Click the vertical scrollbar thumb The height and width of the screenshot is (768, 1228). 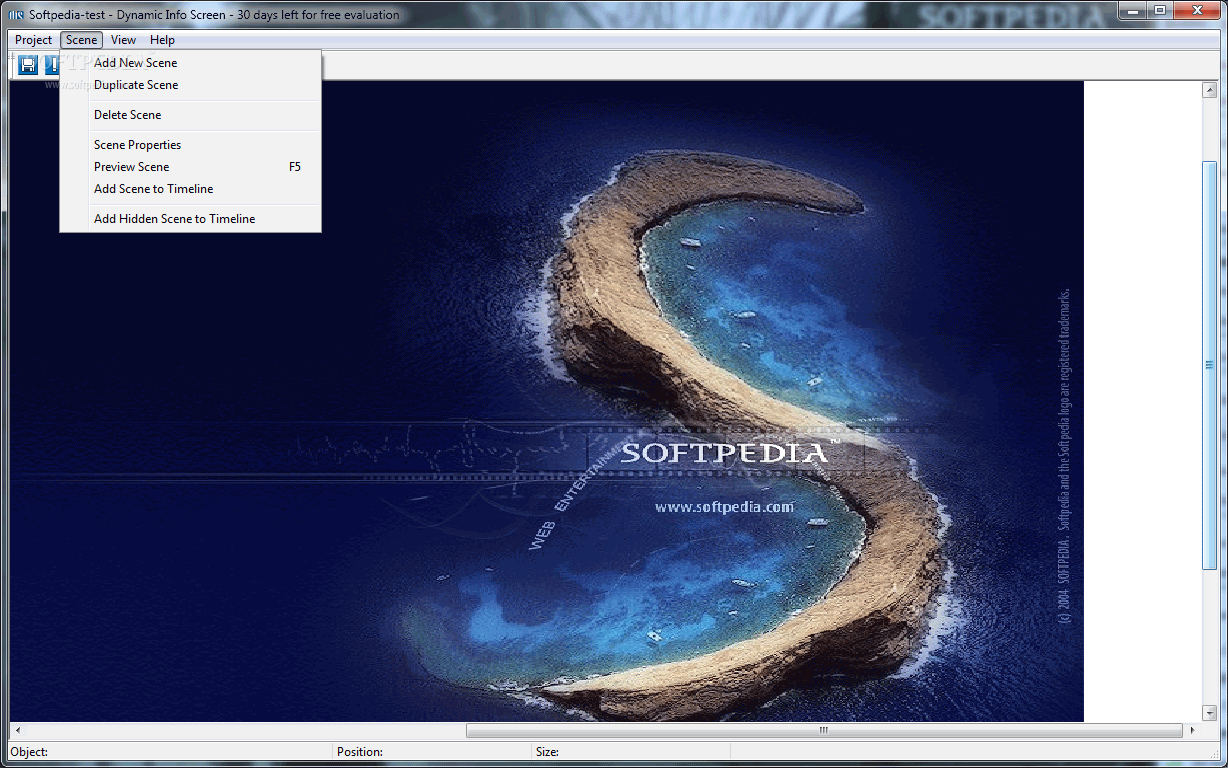(x=1209, y=365)
